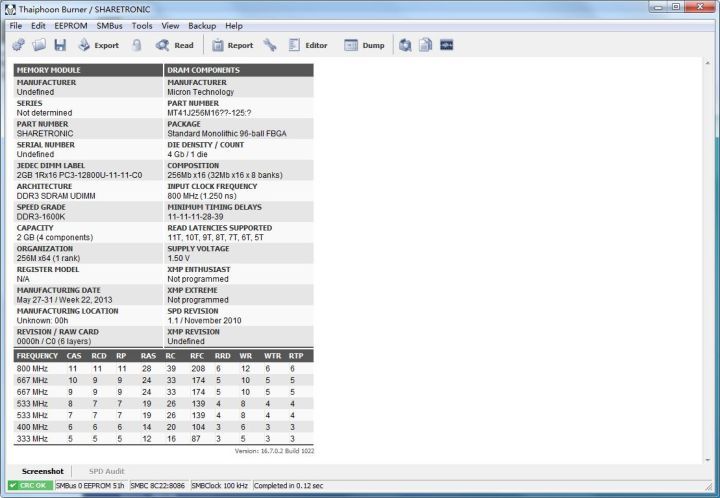720x498 pixels.
Task: Click manufacturing location 'Unknown: 00h'
Action: [42, 320]
